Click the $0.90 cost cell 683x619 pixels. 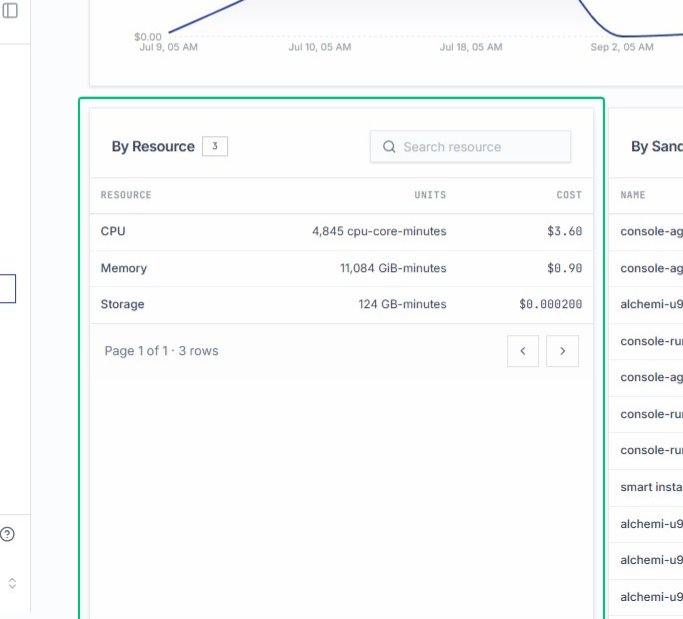(x=565, y=268)
